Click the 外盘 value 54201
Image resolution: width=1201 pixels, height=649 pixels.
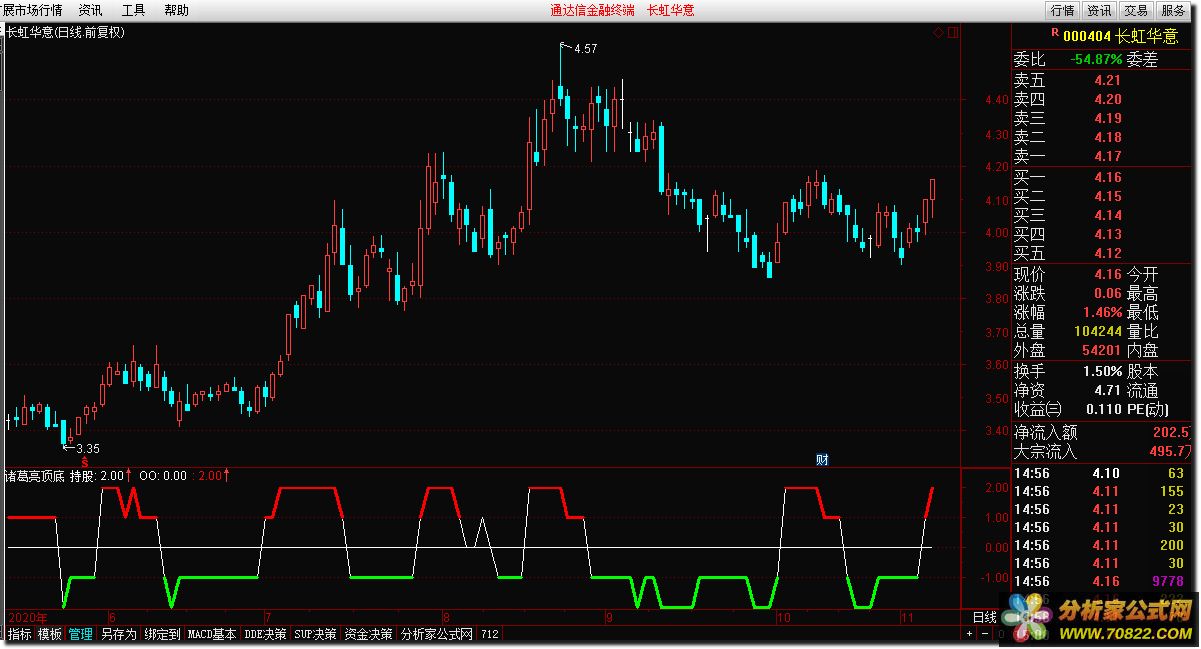pos(1101,350)
